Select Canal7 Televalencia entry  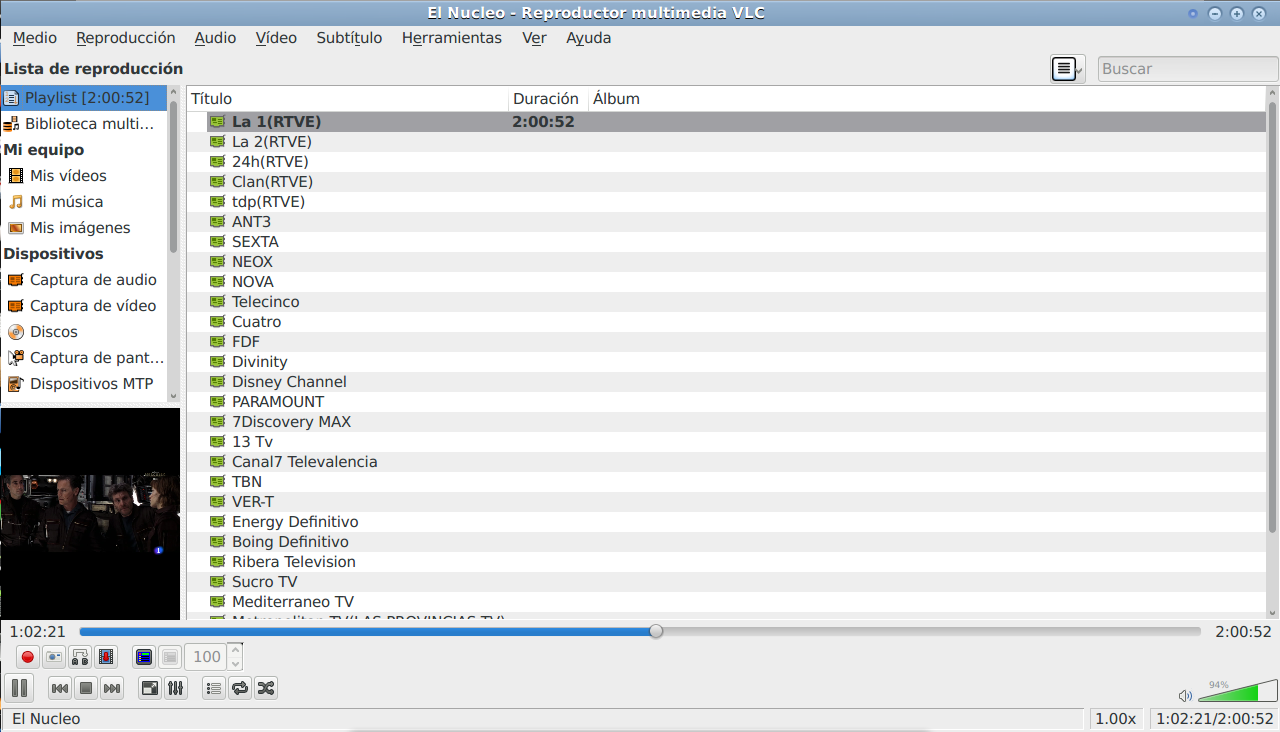click(736, 462)
